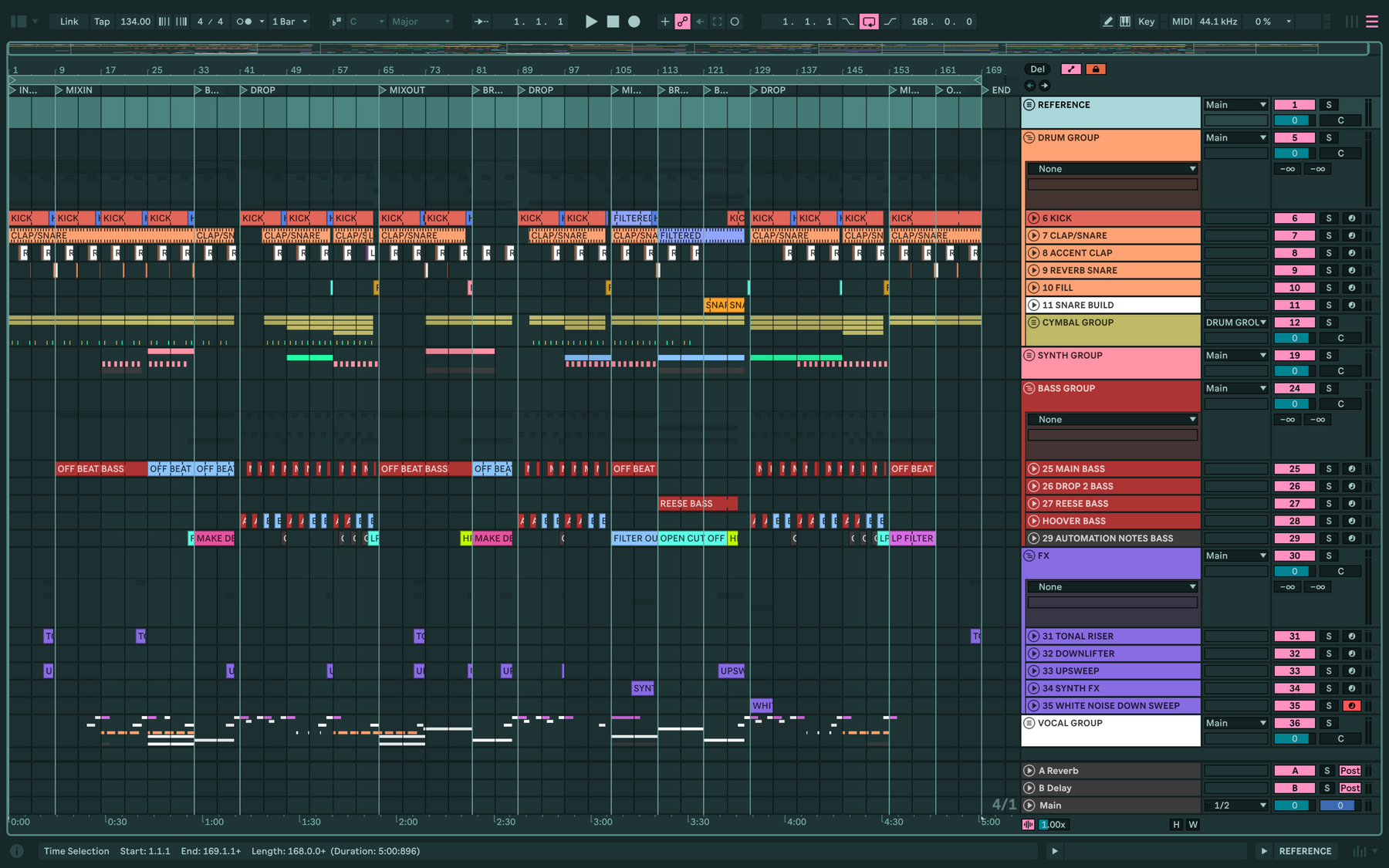Click the Nudge Tempo Down bars icon
This screenshot has height=868, width=1389.
click(x=164, y=22)
